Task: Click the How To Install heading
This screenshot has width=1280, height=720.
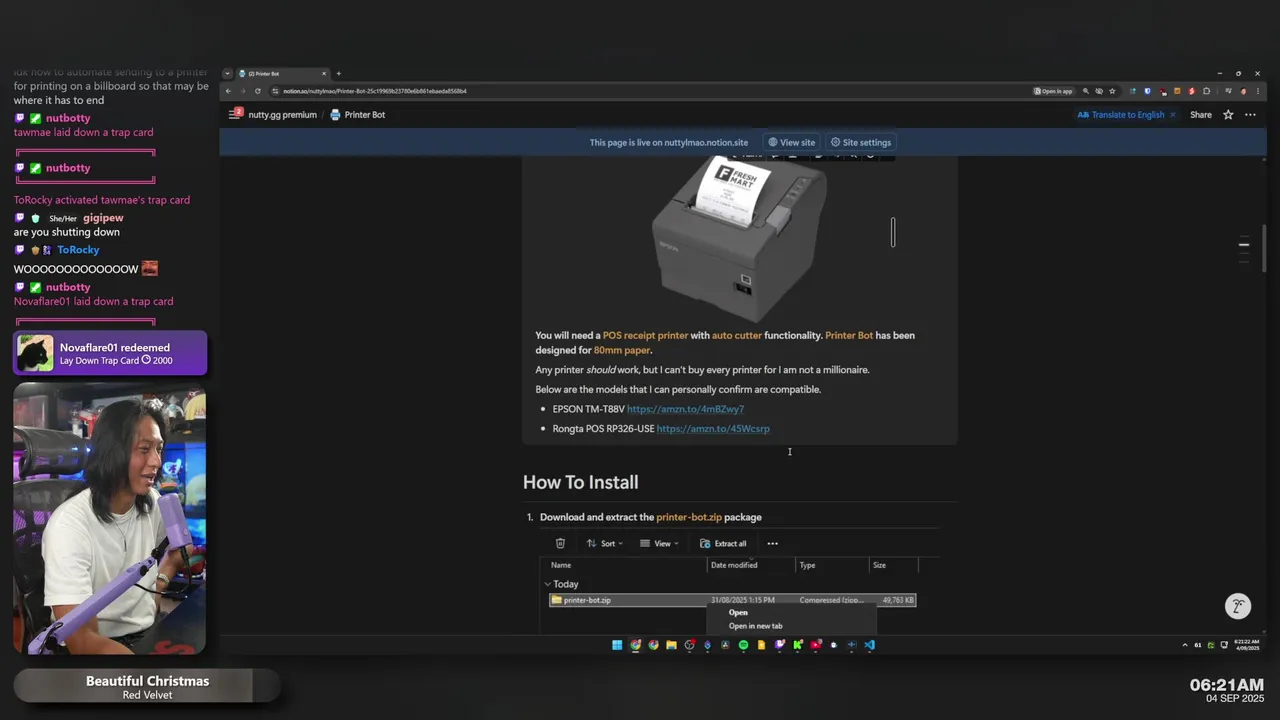Action: (x=580, y=482)
